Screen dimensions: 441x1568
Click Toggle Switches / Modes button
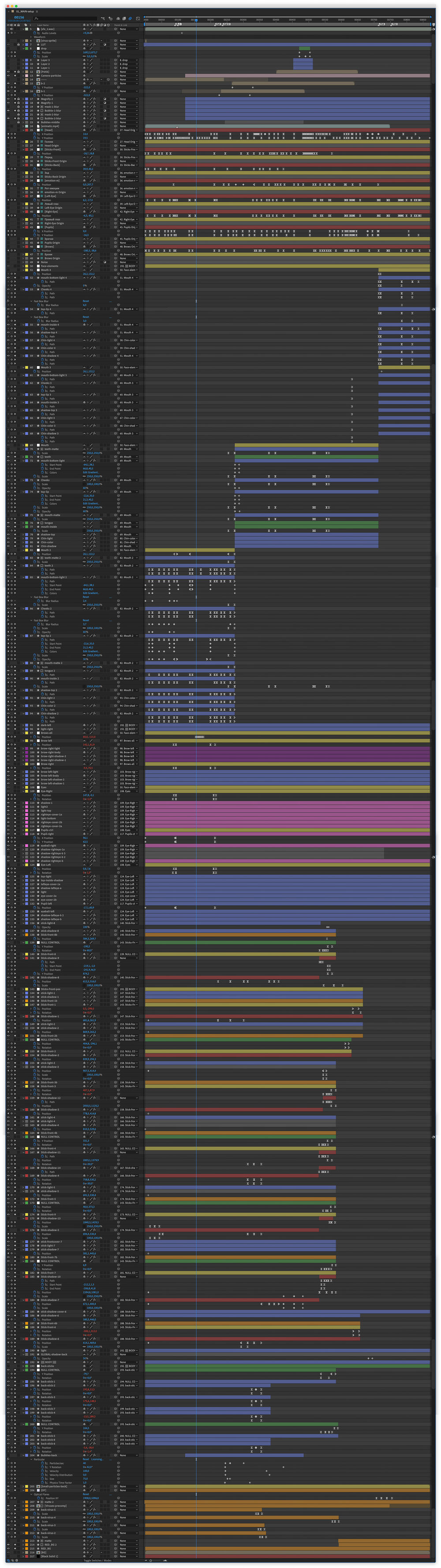coord(97,1560)
